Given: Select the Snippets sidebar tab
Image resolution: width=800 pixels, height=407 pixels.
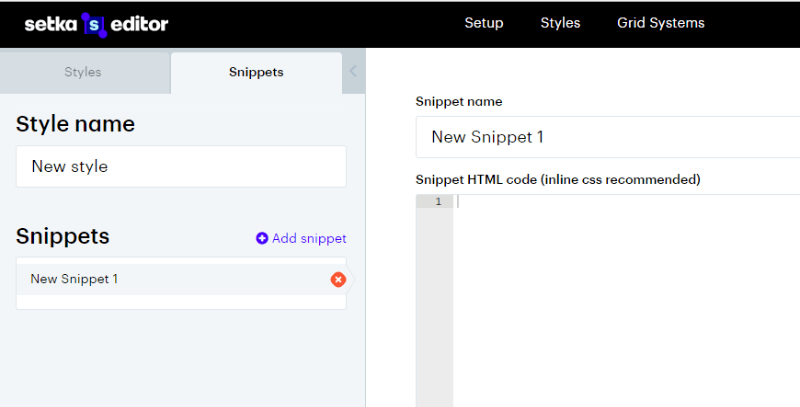Looking at the screenshot, I should 256,72.
